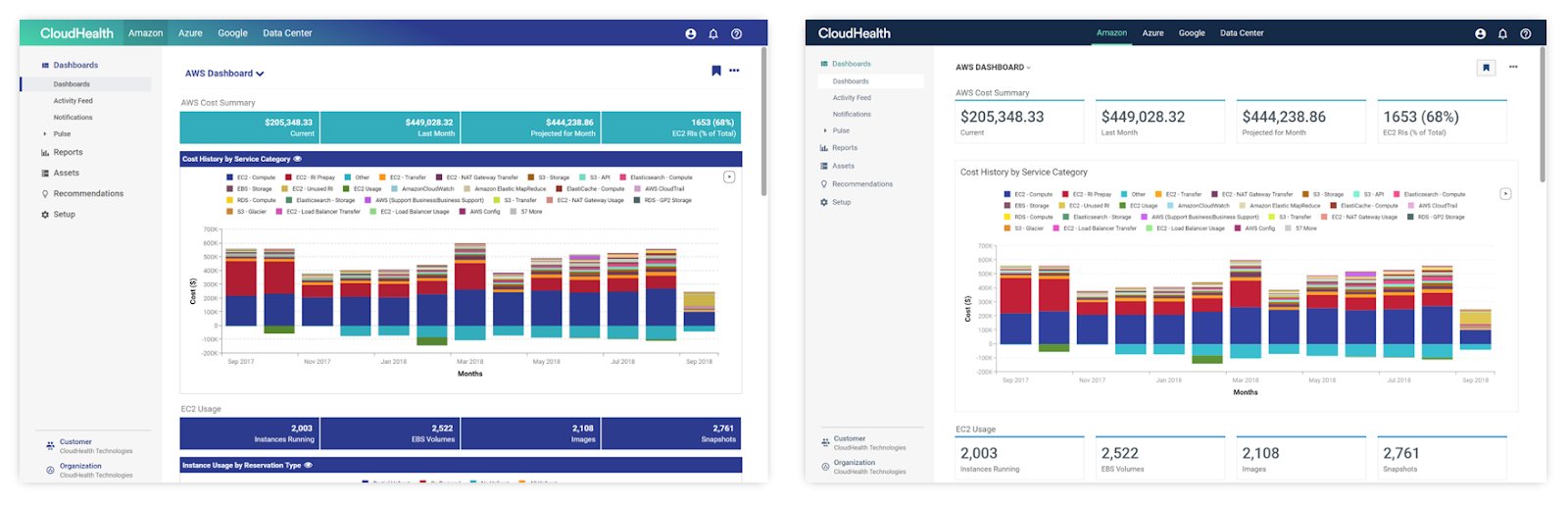Toggle EC2 - RI Prepay legend in blue-header window
The width and height of the screenshot is (1568, 505).
tap(310, 177)
